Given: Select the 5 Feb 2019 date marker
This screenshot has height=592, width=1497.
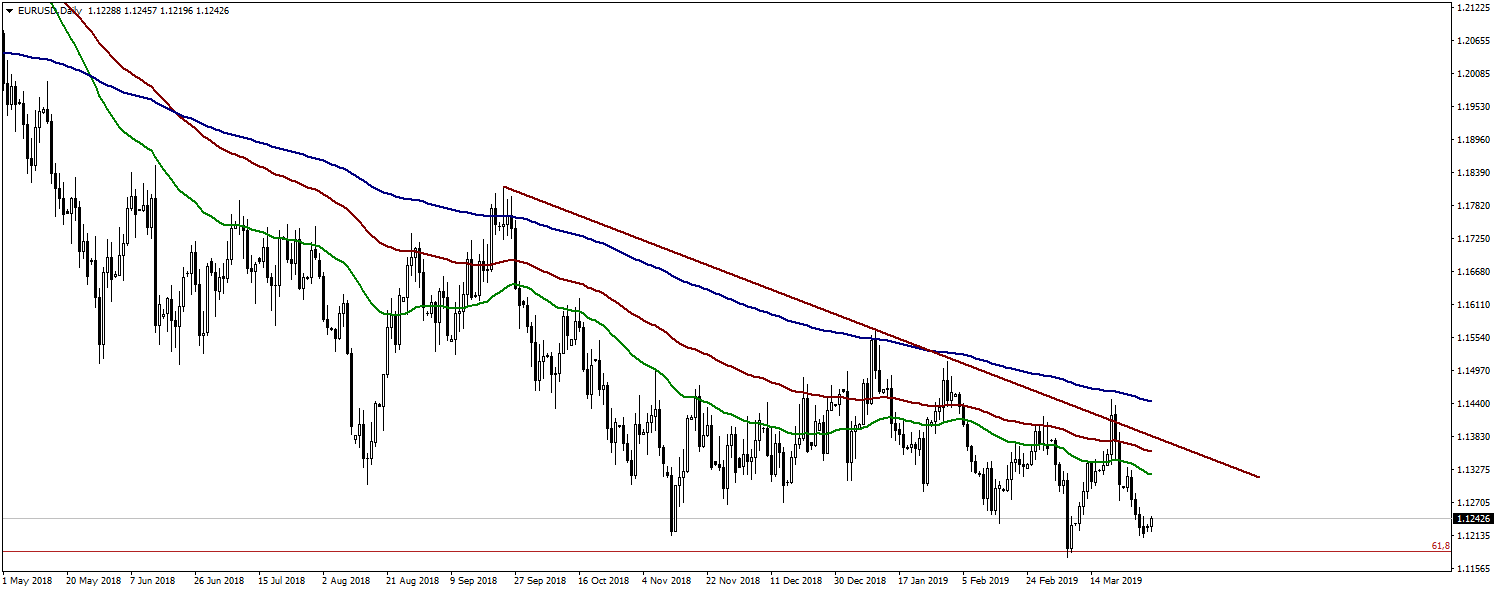Looking at the screenshot, I should point(986,580).
